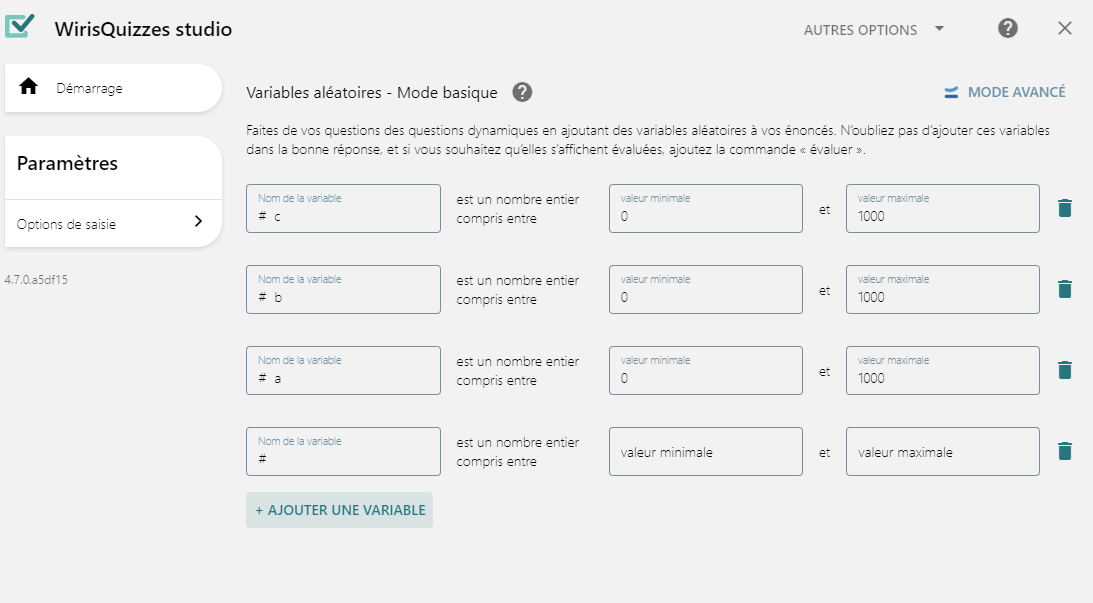The width and height of the screenshot is (1093, 603).
Task: Click the empty valeur maximale field
Action: pyautogui.click(x=942, y=452)
